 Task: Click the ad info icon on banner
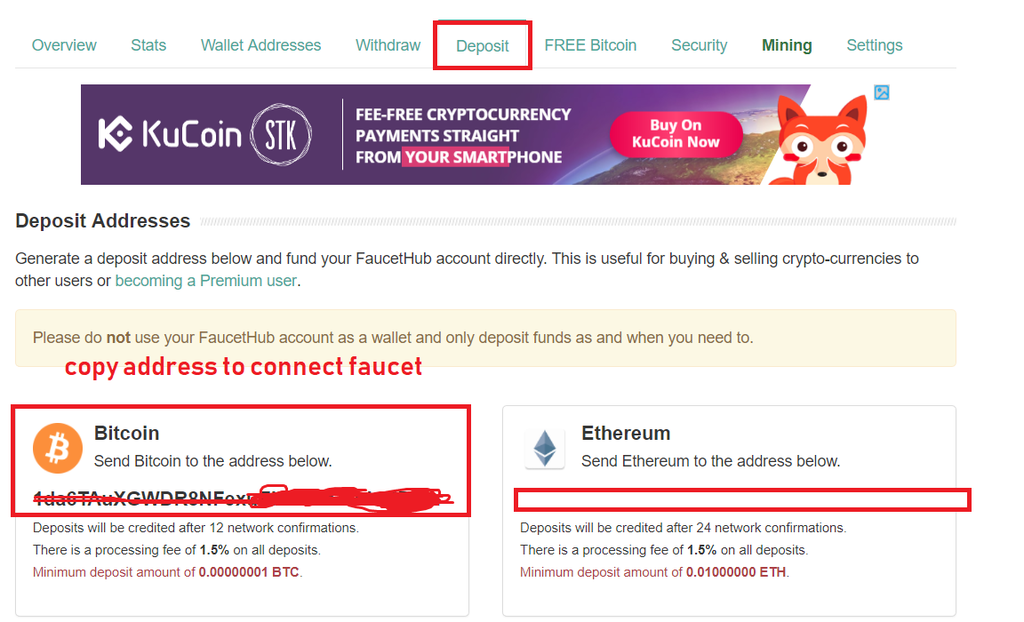click(x=881, y=93)
